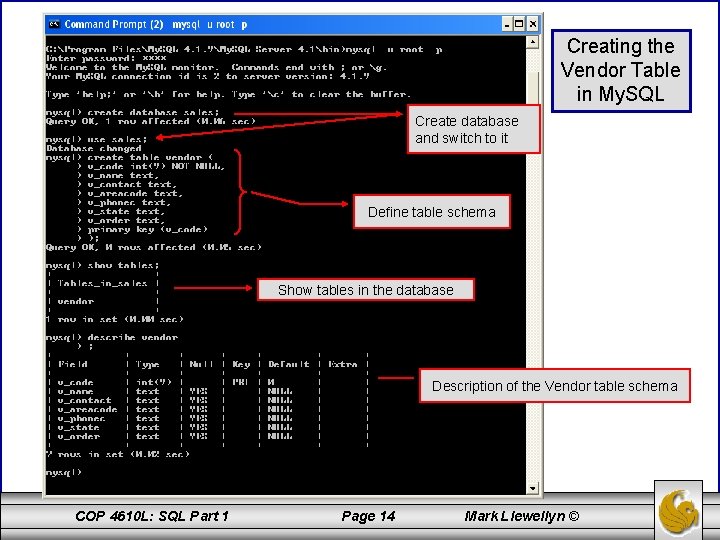Click the 'create table vendor (' line

pyautogui.click(x=129, y=158)
